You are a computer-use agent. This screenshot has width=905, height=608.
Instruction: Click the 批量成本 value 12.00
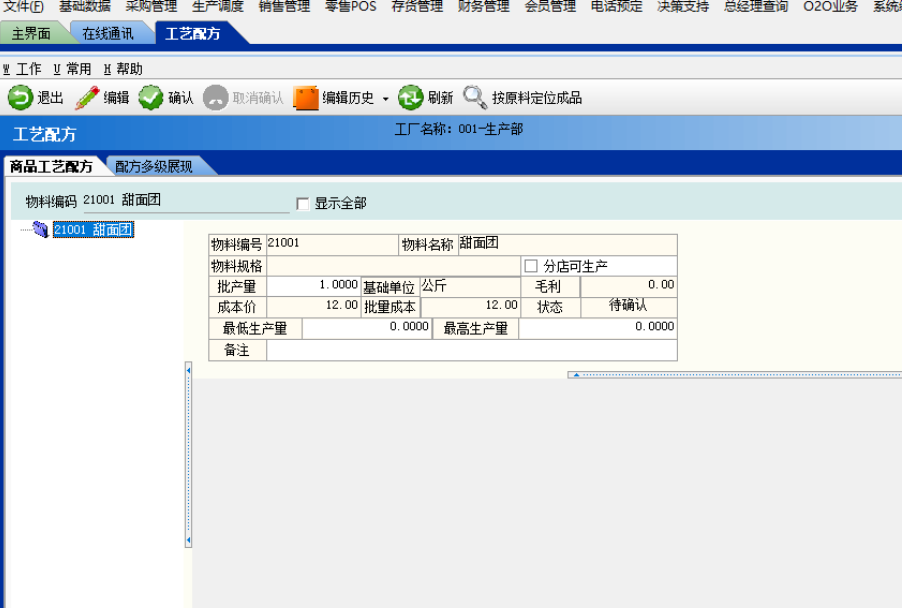coord(470,306)
